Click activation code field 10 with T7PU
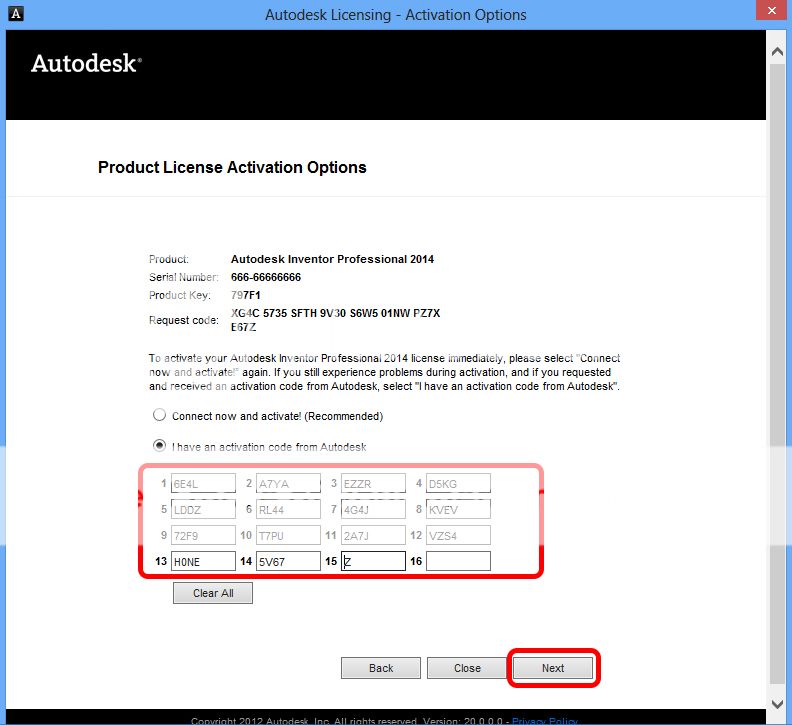Viewport: 792px width, 725px height. point(288,535)
